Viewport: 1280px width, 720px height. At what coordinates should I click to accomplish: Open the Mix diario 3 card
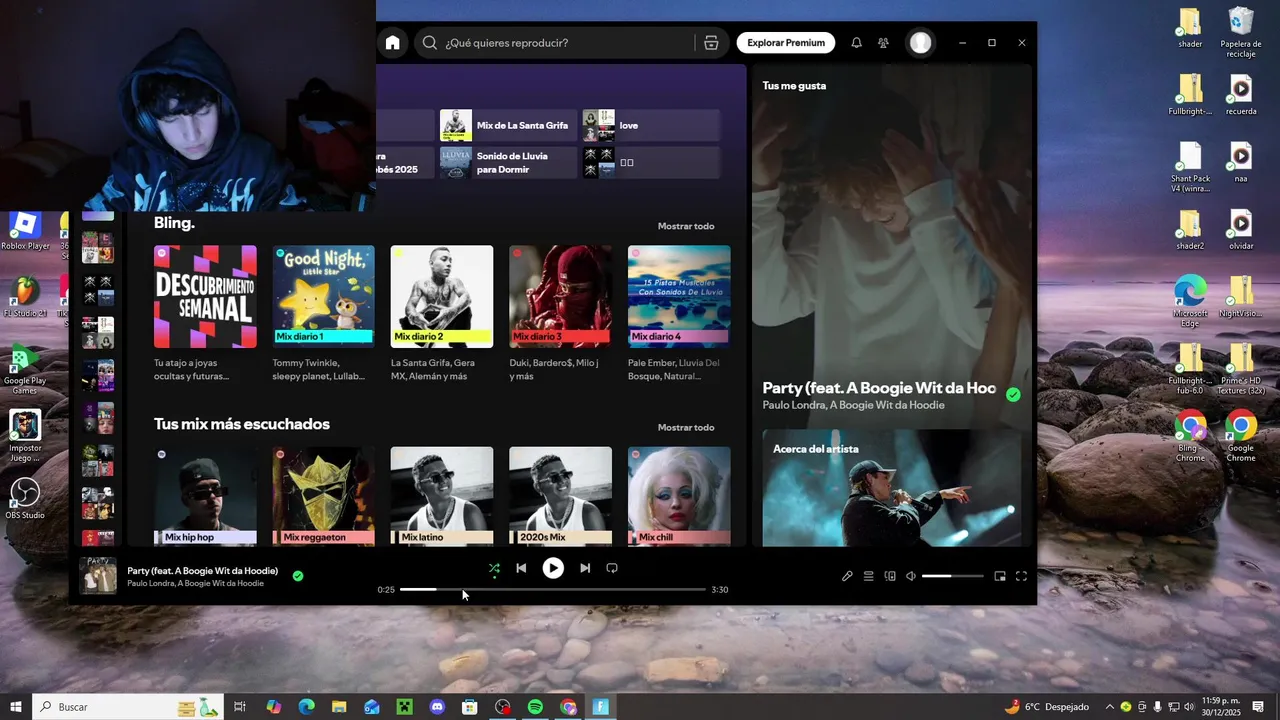click(560, 313)
